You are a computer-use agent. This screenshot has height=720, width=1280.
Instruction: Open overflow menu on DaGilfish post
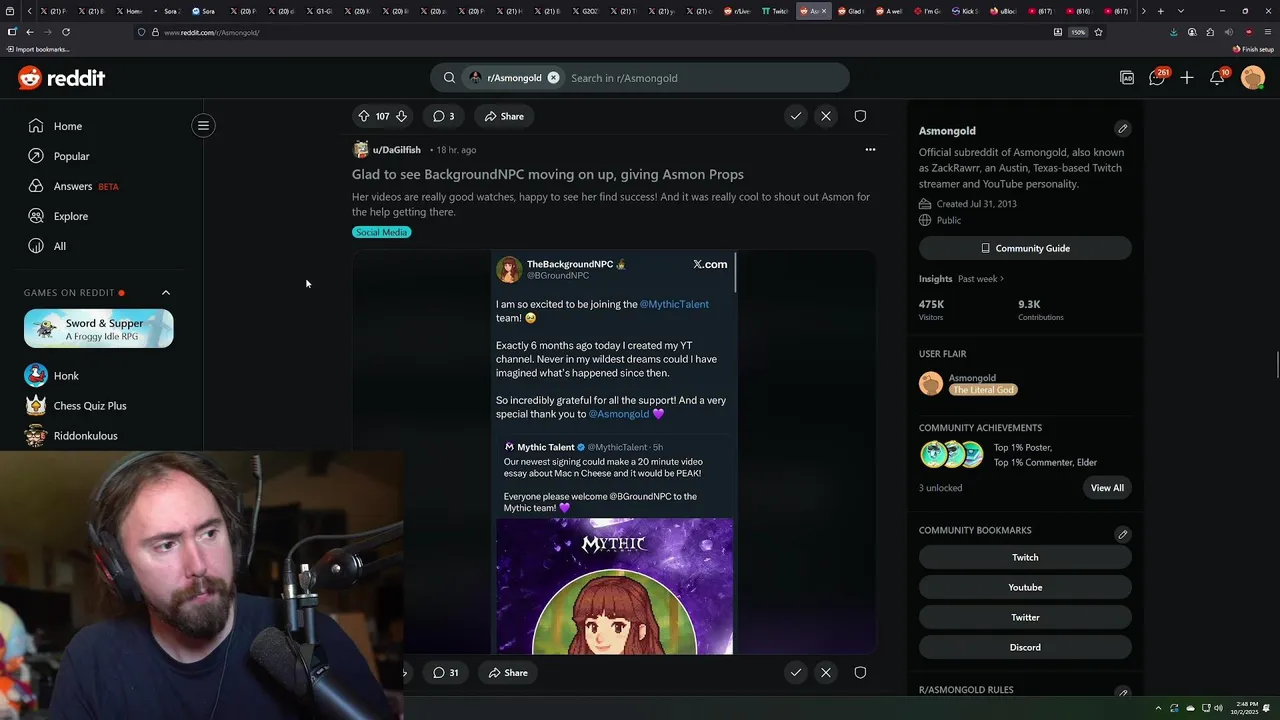click(870, 150)
